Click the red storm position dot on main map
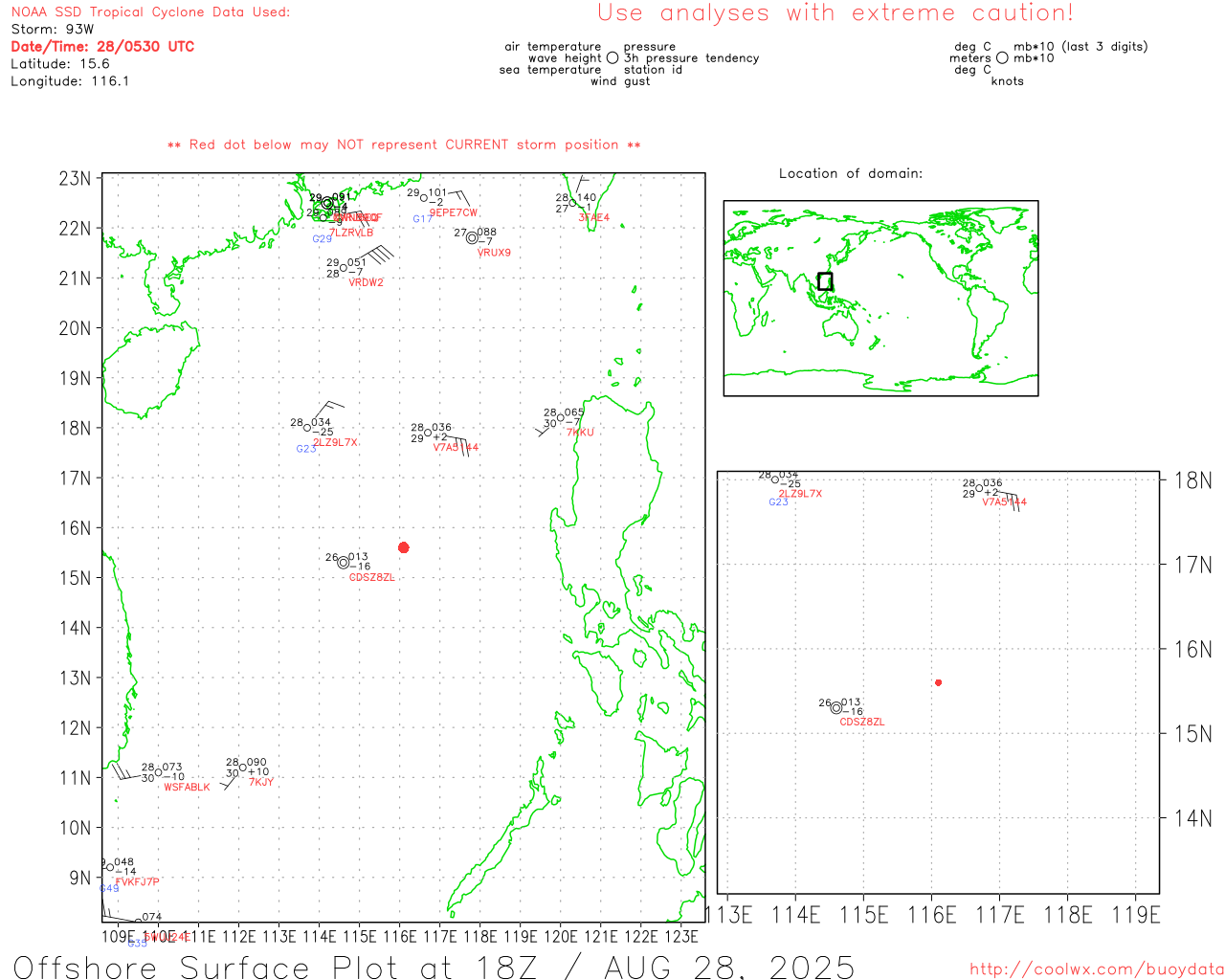1225x980 pixels. coord(404,547)
